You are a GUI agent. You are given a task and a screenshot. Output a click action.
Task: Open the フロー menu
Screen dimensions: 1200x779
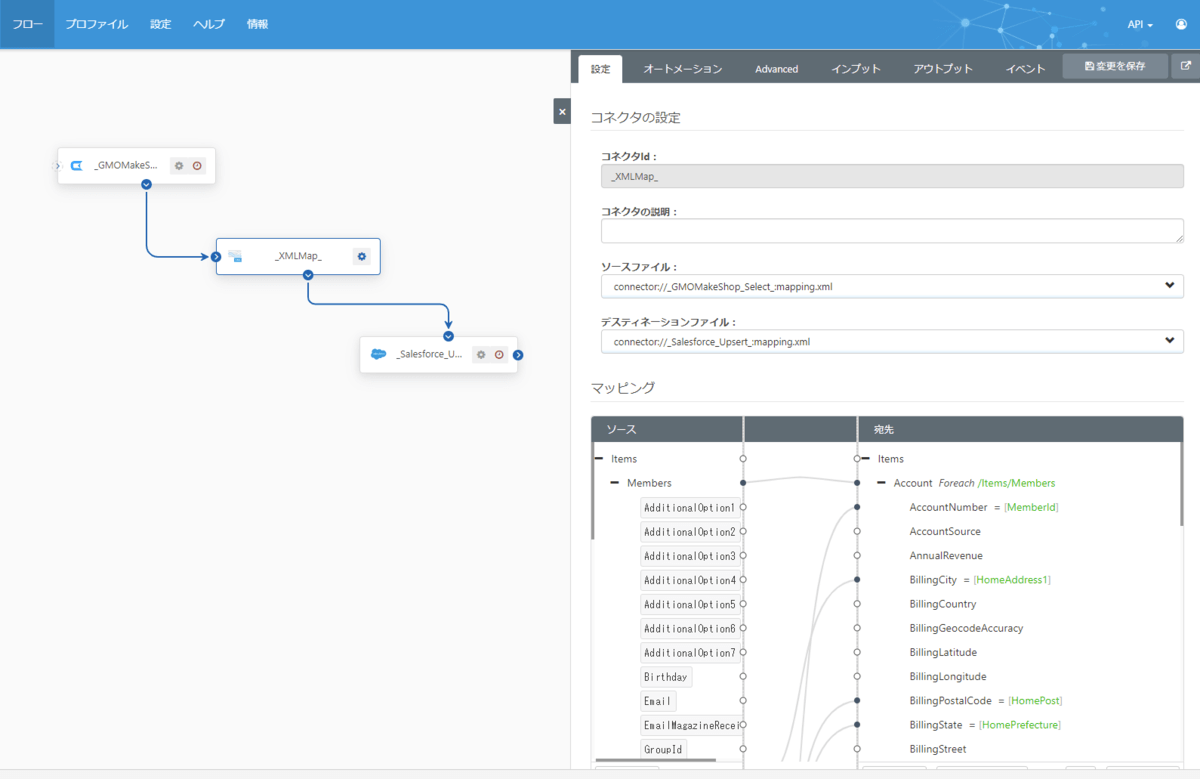27,24
